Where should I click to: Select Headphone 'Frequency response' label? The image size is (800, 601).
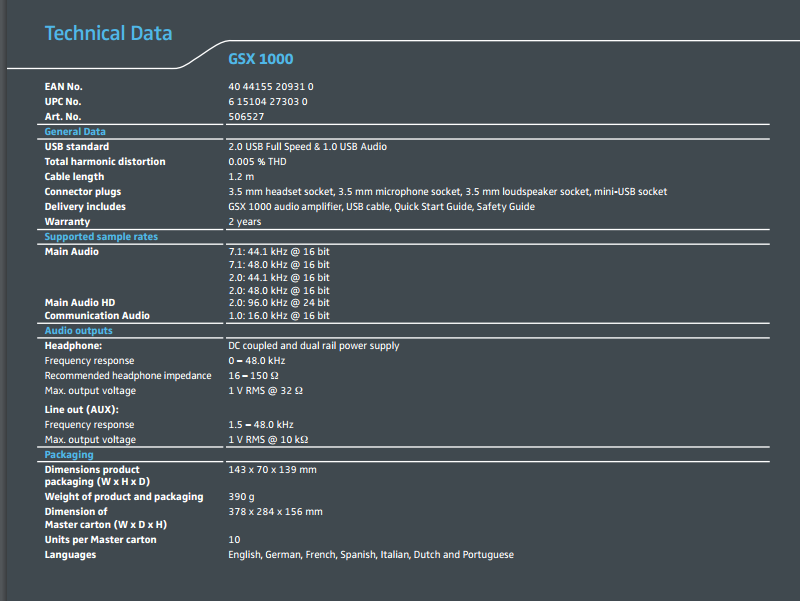89,361
